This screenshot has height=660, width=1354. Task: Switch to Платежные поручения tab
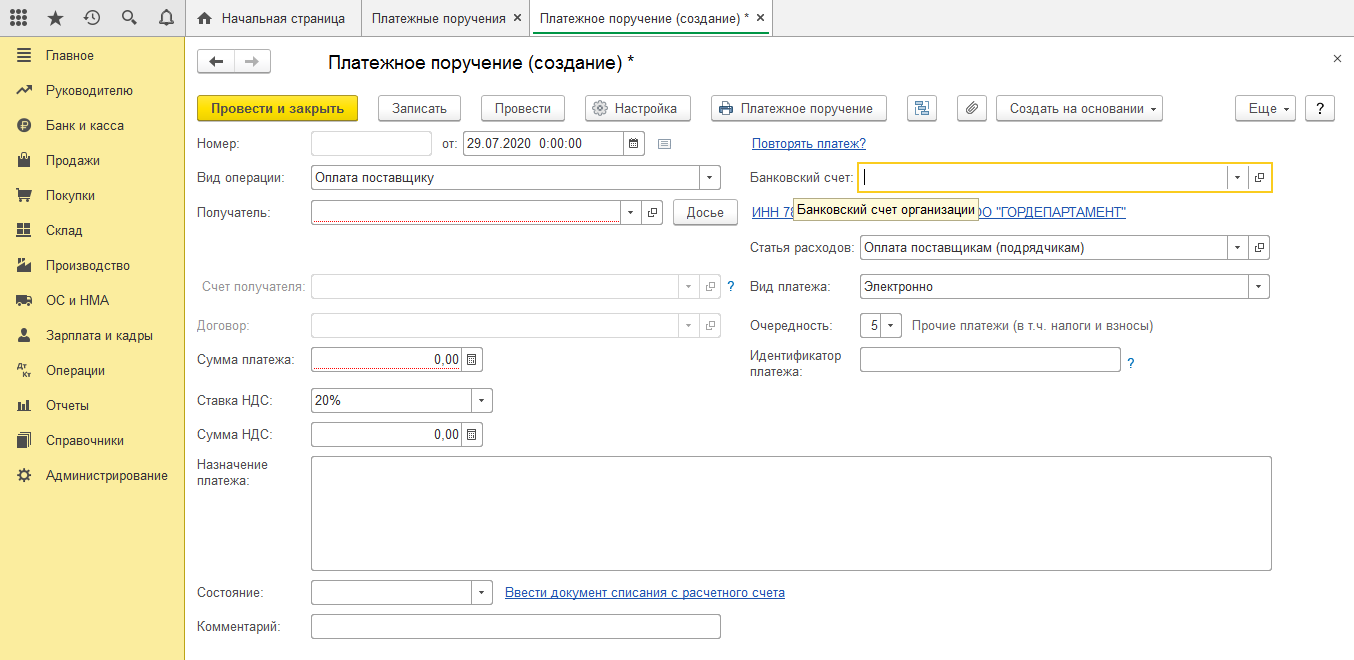437,18
